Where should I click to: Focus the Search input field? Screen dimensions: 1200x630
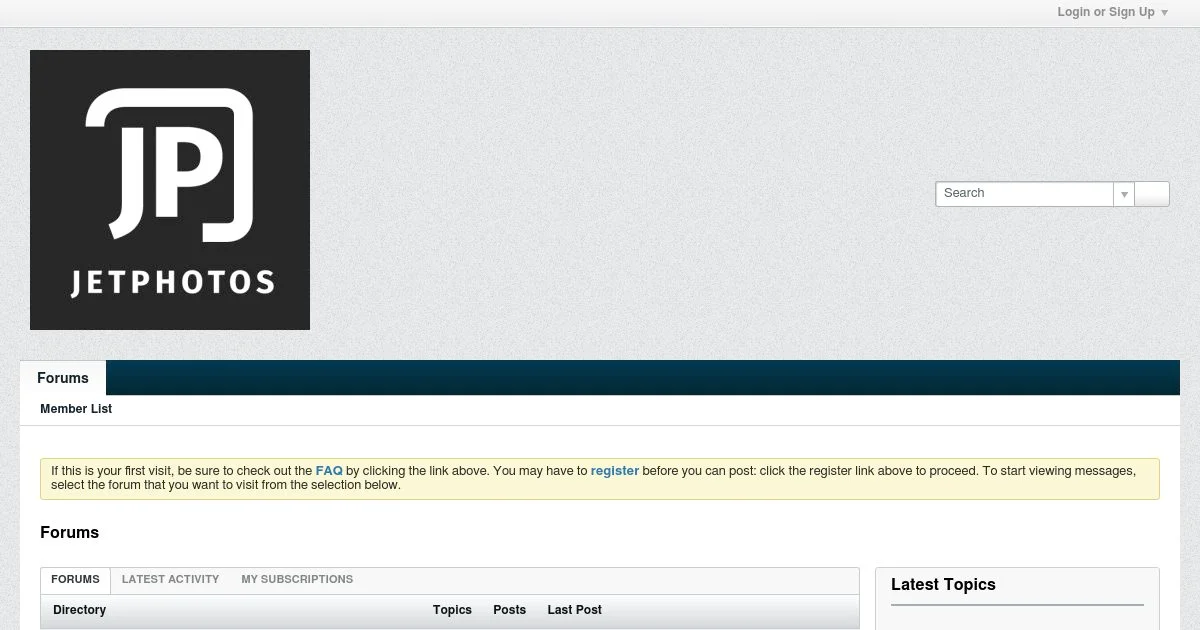point(1025,193)
